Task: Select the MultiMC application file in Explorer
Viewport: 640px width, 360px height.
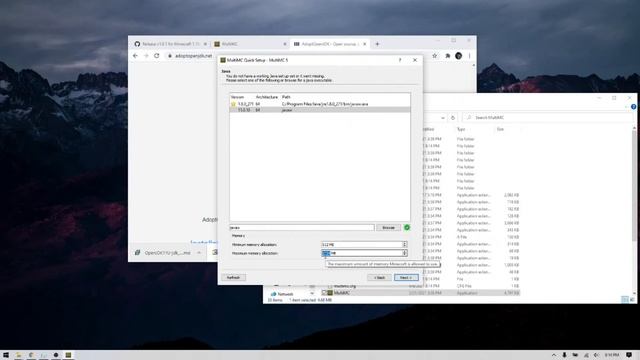Action: tap(422, 293)
